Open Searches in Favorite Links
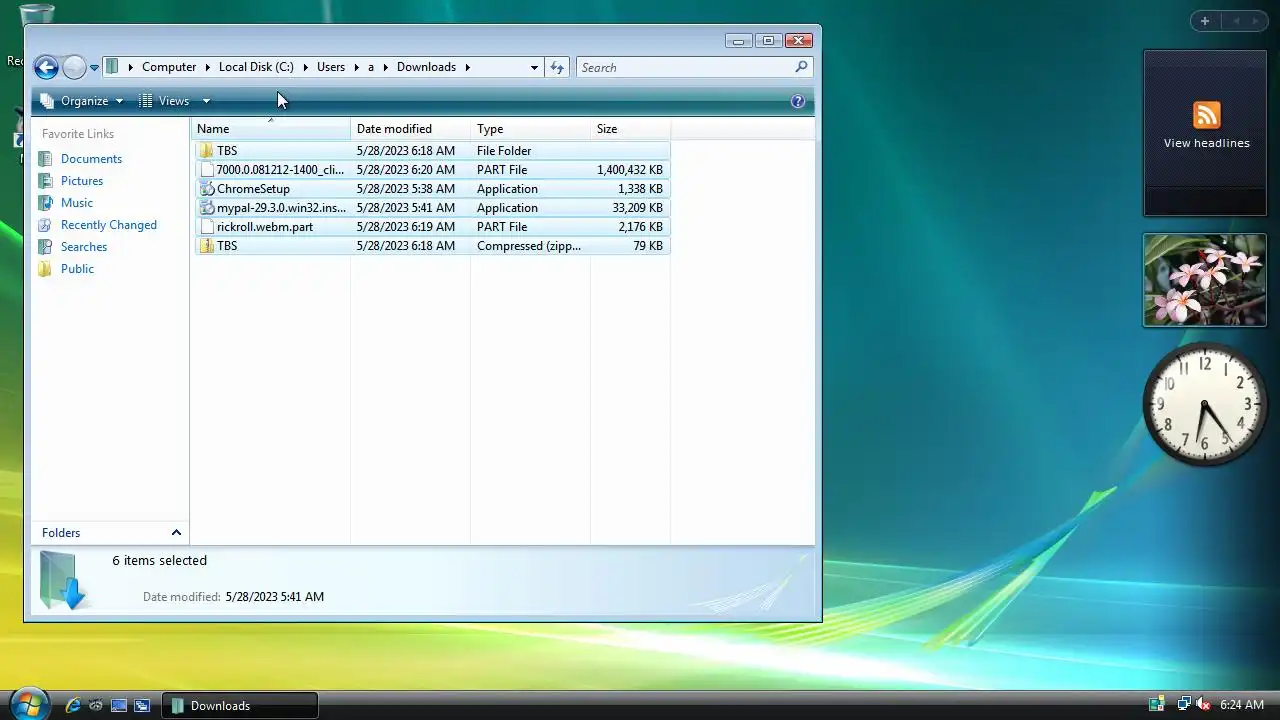 [x=84, y=247]
